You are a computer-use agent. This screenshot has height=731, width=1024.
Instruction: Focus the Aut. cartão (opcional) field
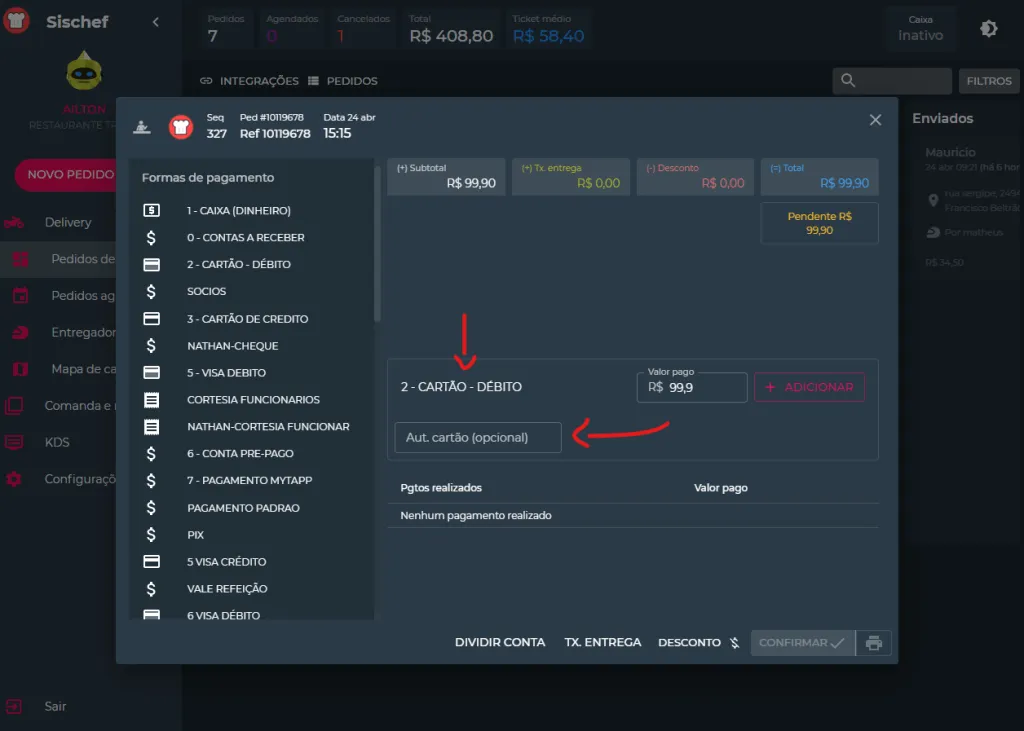click(x=478, y=438)
